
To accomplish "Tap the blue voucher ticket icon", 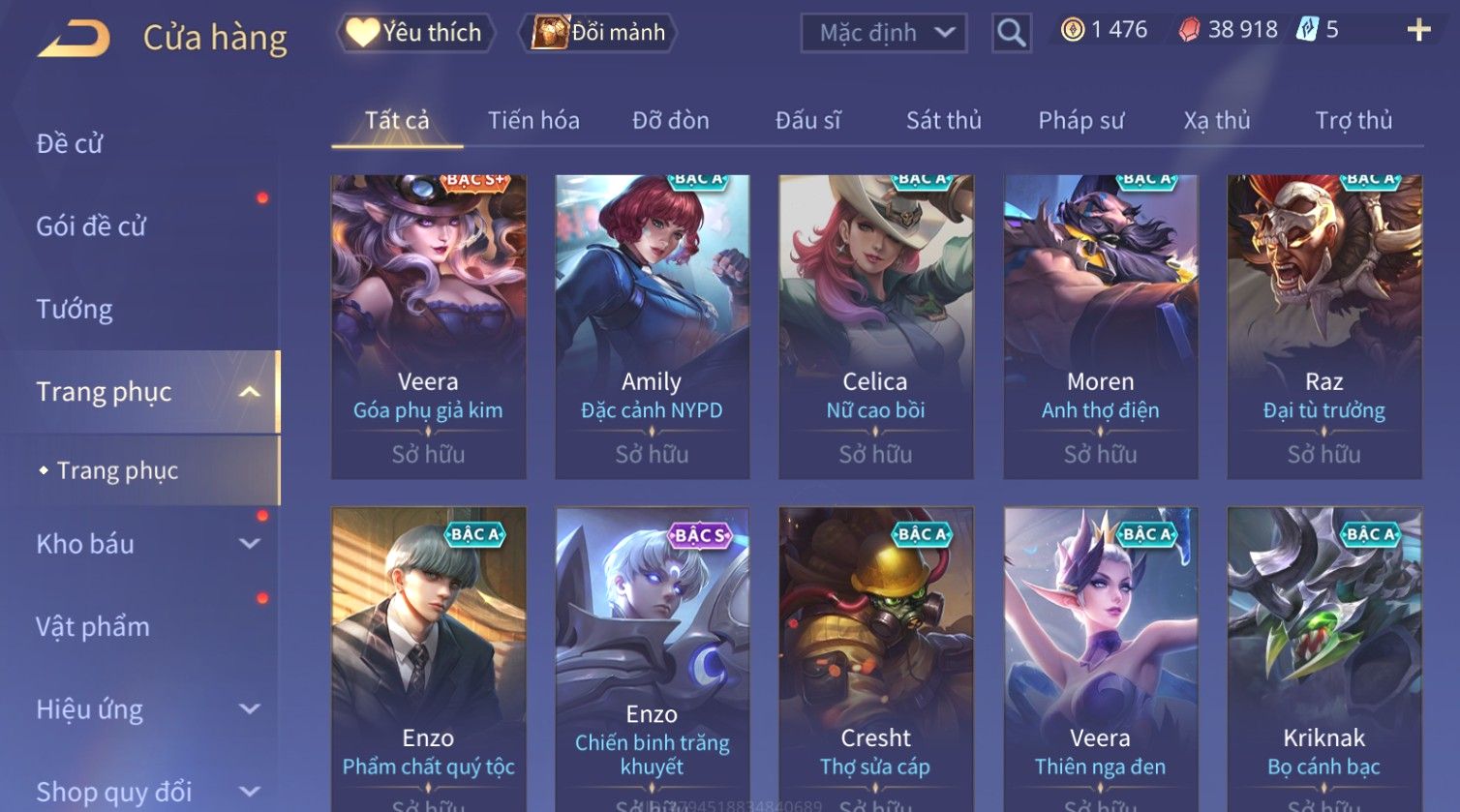I will (x=1307, y=30).
